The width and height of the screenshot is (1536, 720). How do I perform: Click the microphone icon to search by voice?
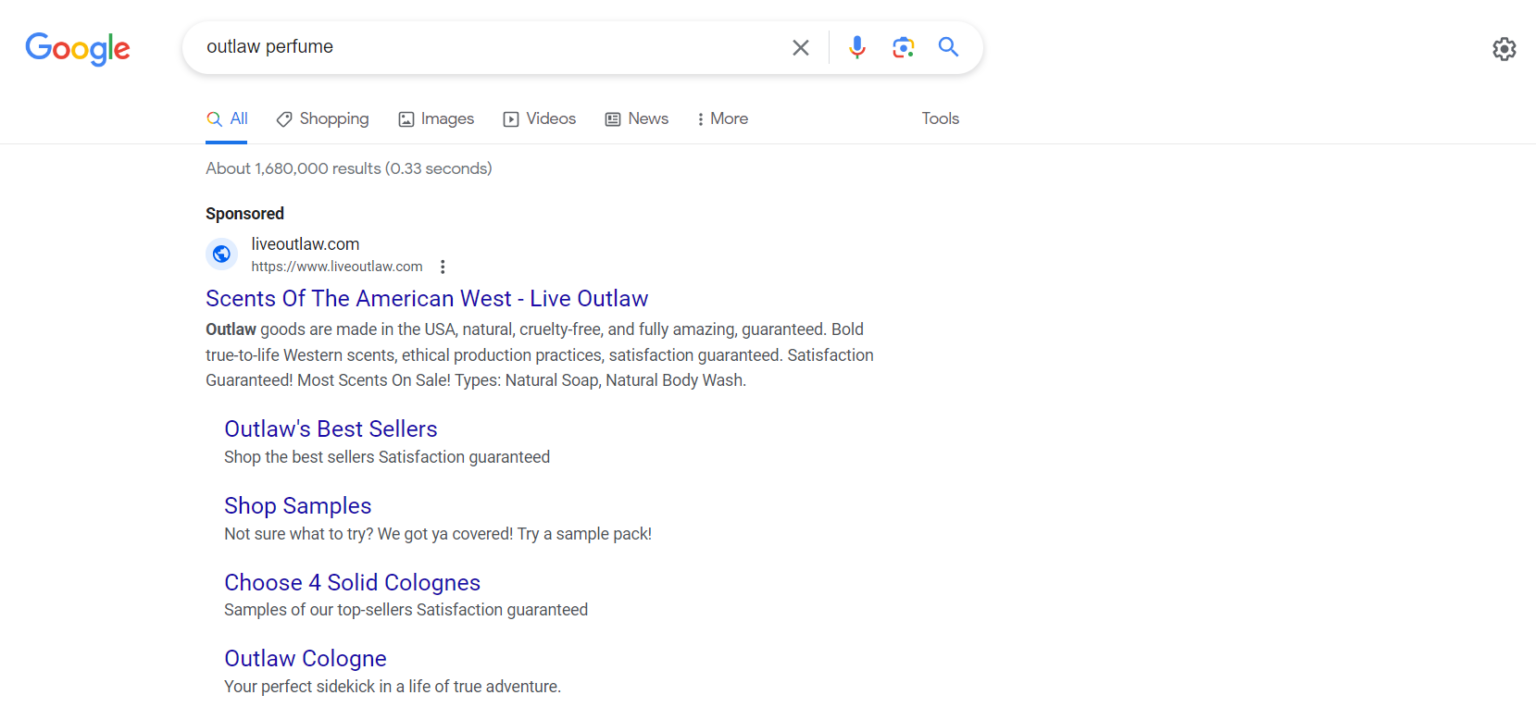click(857, 47)
